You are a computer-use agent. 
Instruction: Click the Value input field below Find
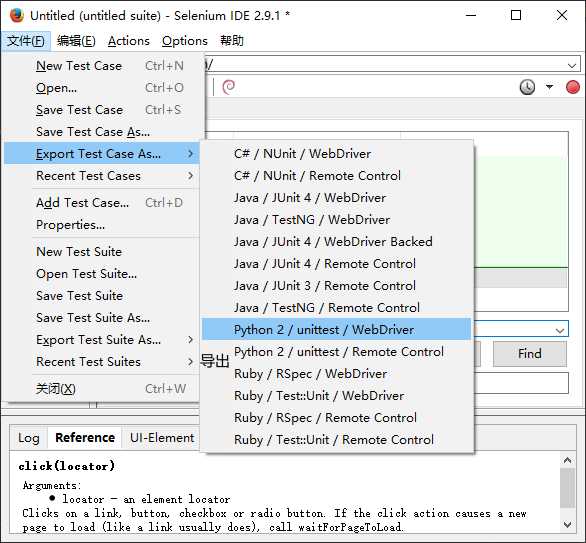[522, 383]
